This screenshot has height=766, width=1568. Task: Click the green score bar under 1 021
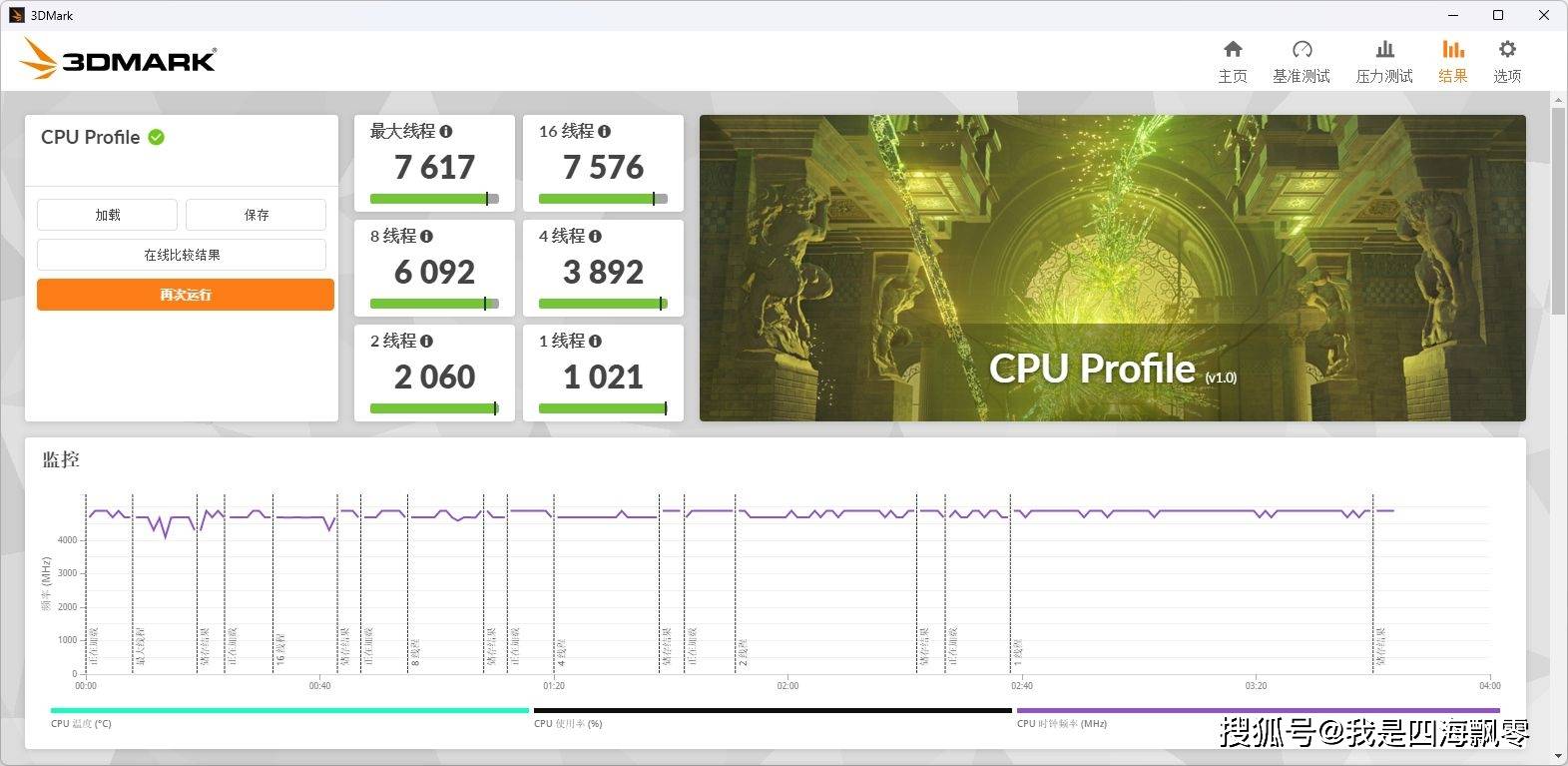point(603,408)
